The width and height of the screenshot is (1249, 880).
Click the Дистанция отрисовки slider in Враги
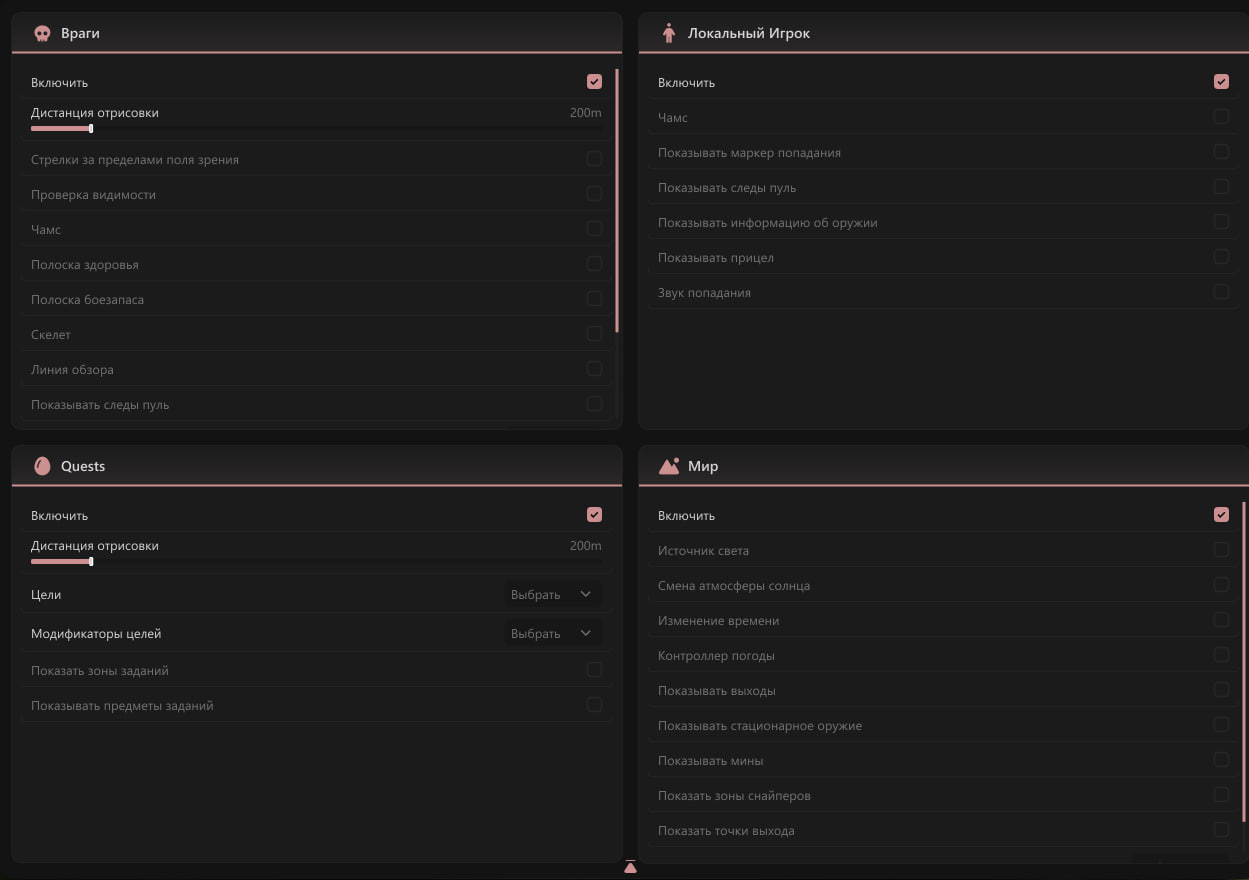click(316, 128)
